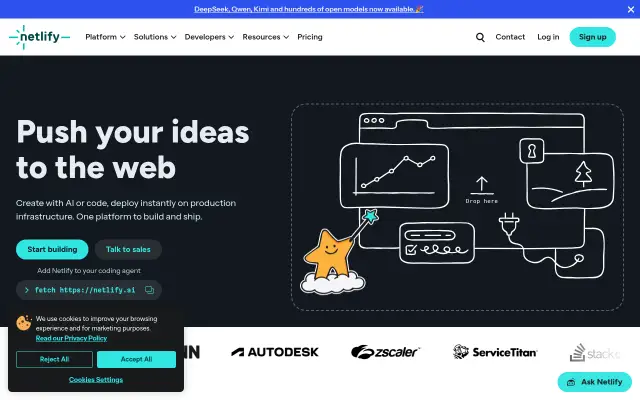640x400 pixels.
Task: Click the keyhole lock illustration icon
Action: [x=531, y=151]
